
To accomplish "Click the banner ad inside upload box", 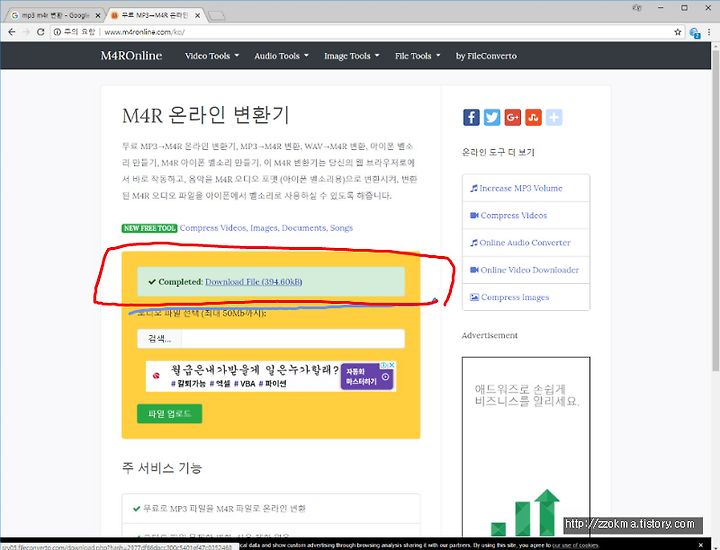I will point(270,376).
